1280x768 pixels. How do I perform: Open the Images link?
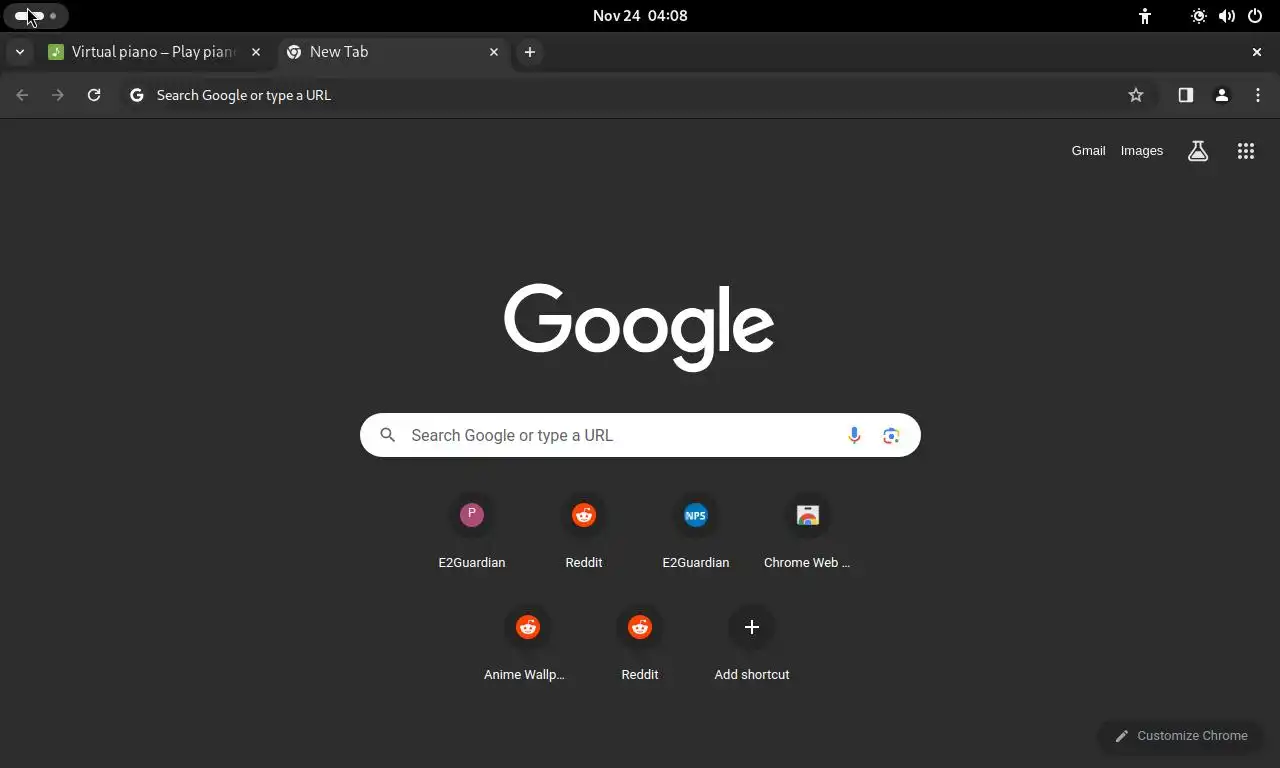pos(1141,151)
